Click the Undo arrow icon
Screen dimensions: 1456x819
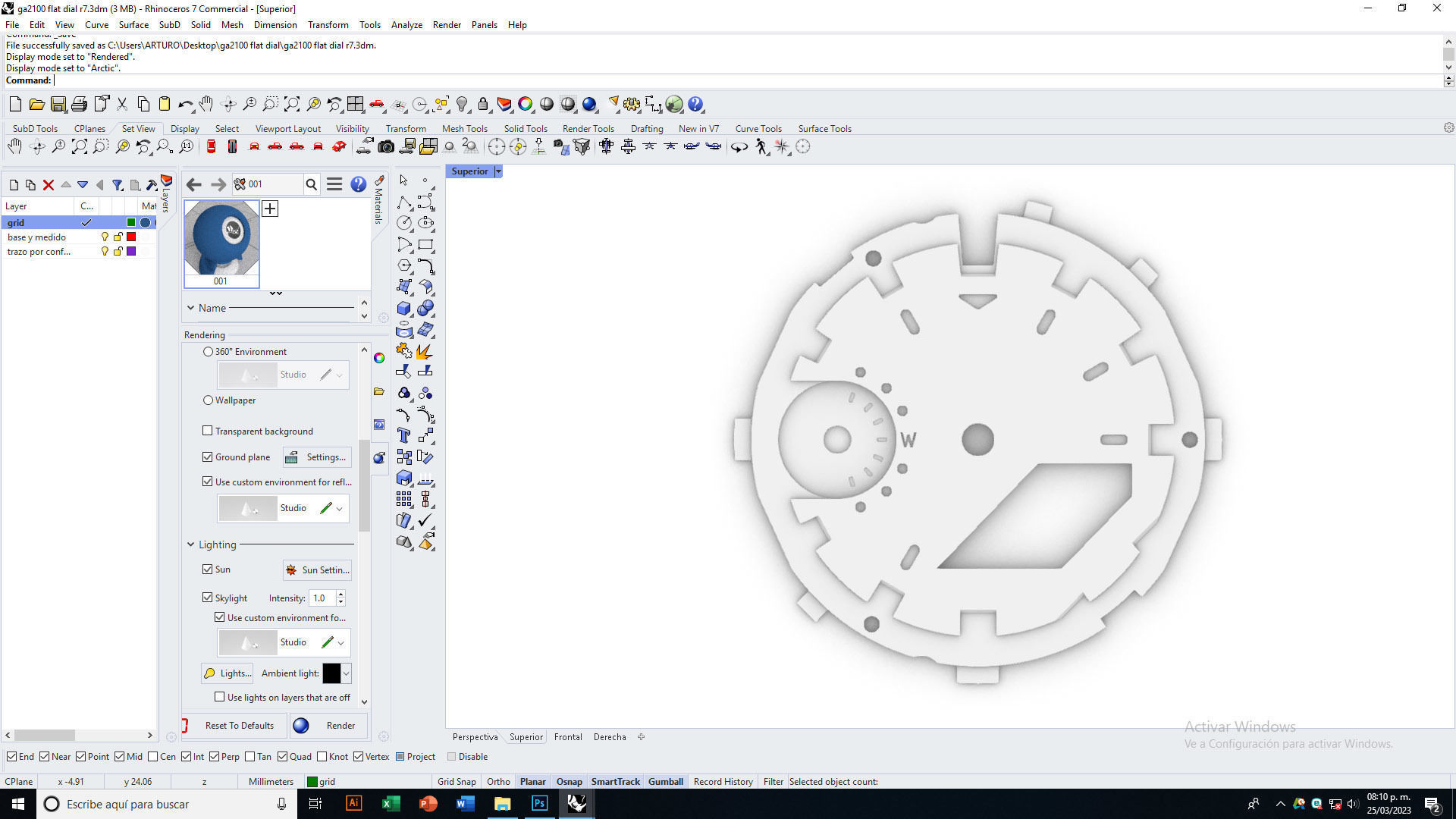185,104
